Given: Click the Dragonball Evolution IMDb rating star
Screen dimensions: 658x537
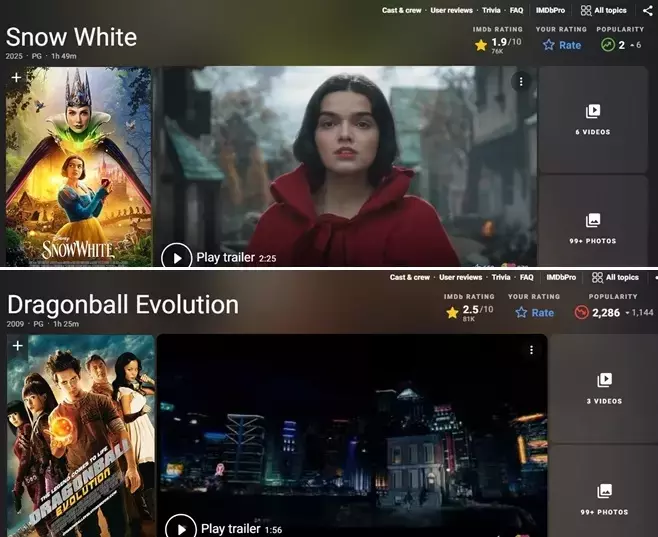Looking at the screenshot, I should coord(452,313).
